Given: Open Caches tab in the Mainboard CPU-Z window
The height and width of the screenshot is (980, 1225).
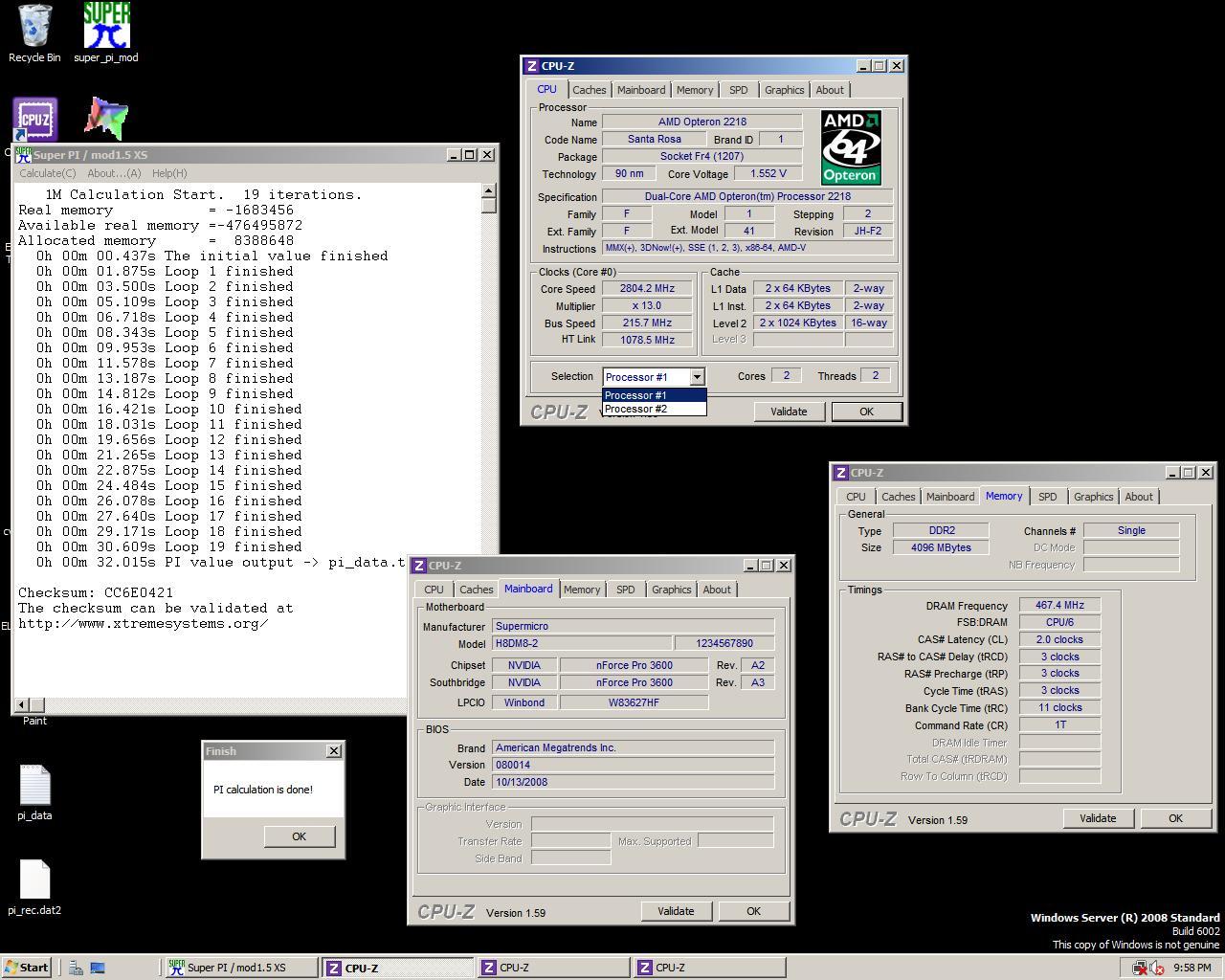Looking at the screenshot, I should click(x=476, y=590).
